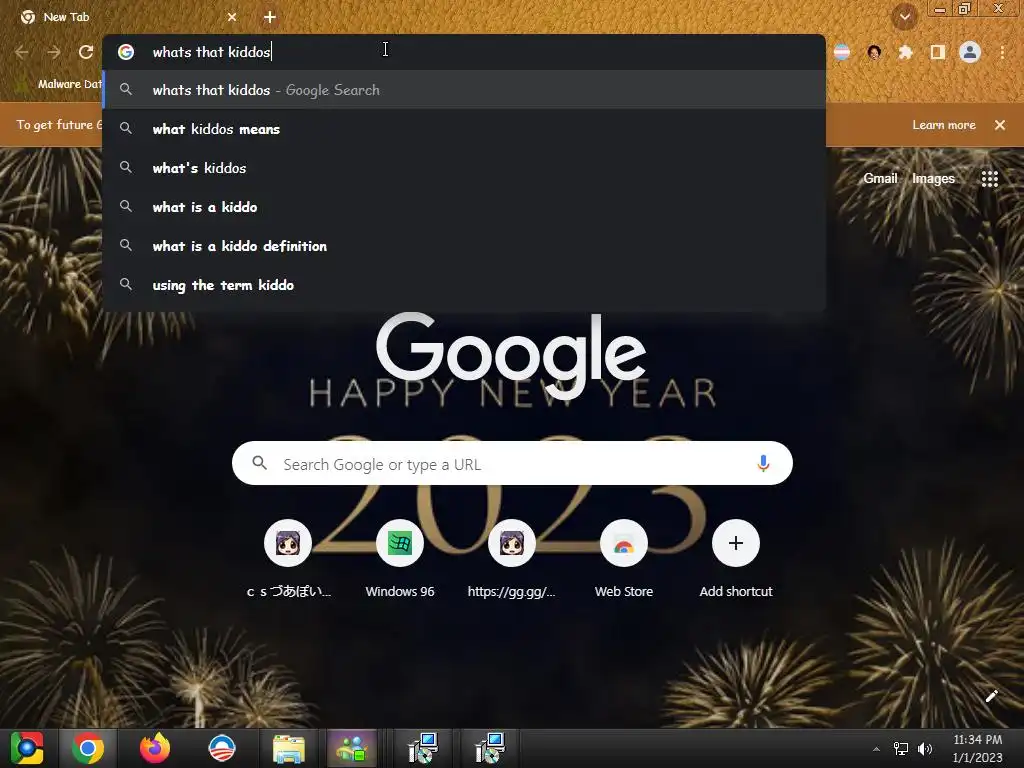Click the striped flag extension icon
The height and width of the screenshot is (768, 1024).
pos(842,52)
